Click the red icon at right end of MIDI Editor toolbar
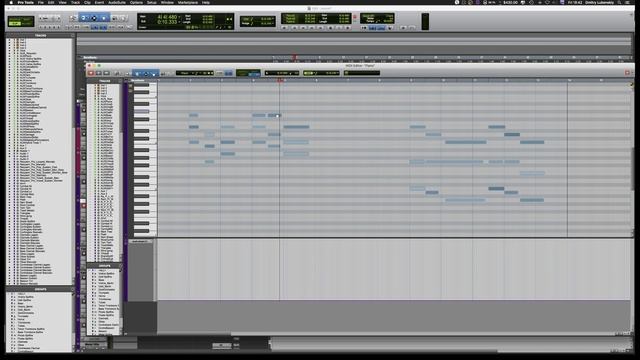 click(x=627, y=73)
